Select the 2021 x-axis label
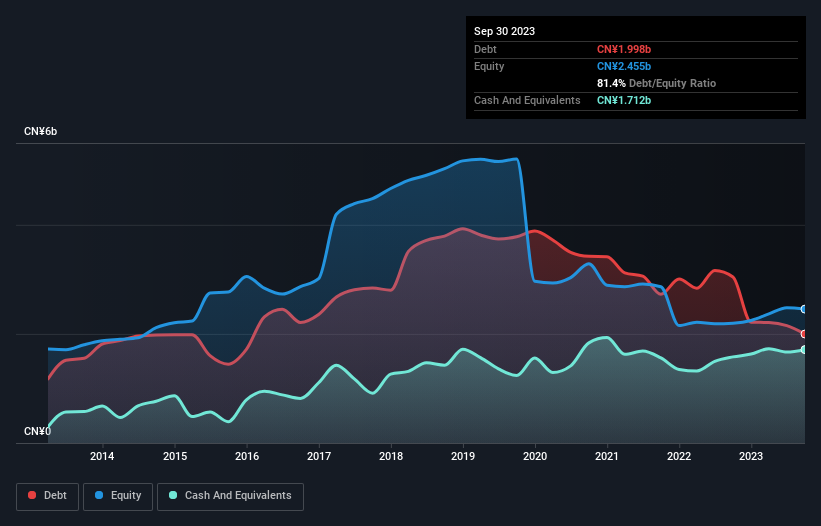821x526 pixels. coord(607,456)
